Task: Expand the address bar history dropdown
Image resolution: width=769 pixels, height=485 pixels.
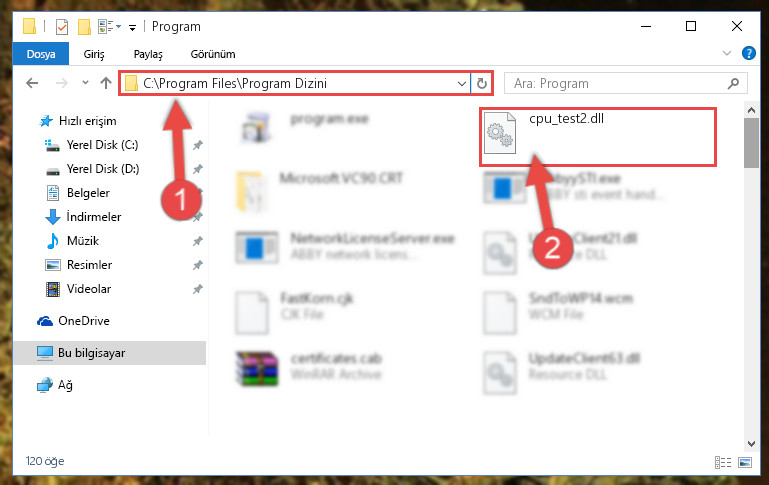Action: [x=461, y=83]
